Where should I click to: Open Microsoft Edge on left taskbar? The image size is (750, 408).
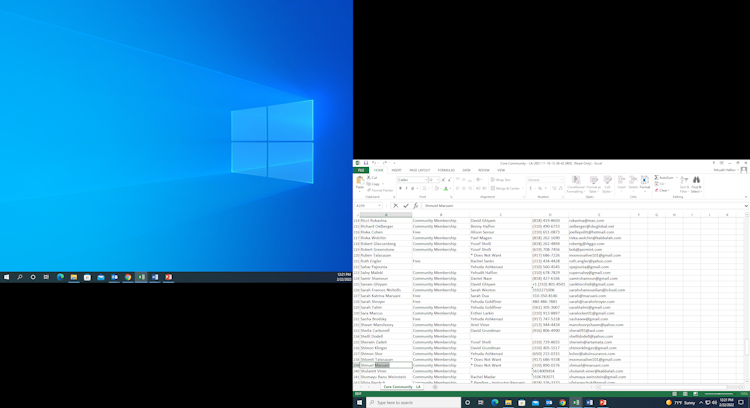[60, 277]
